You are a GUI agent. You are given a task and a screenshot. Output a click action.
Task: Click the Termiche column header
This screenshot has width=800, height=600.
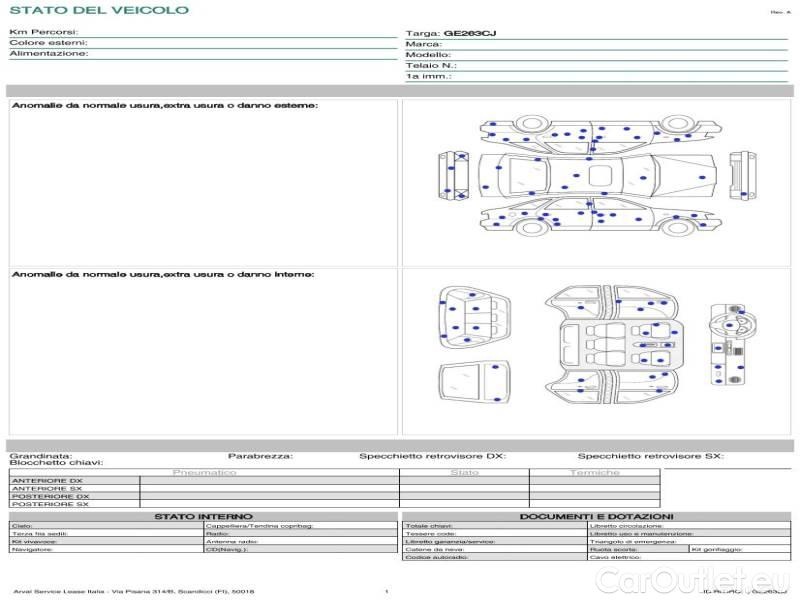[594, 472]
